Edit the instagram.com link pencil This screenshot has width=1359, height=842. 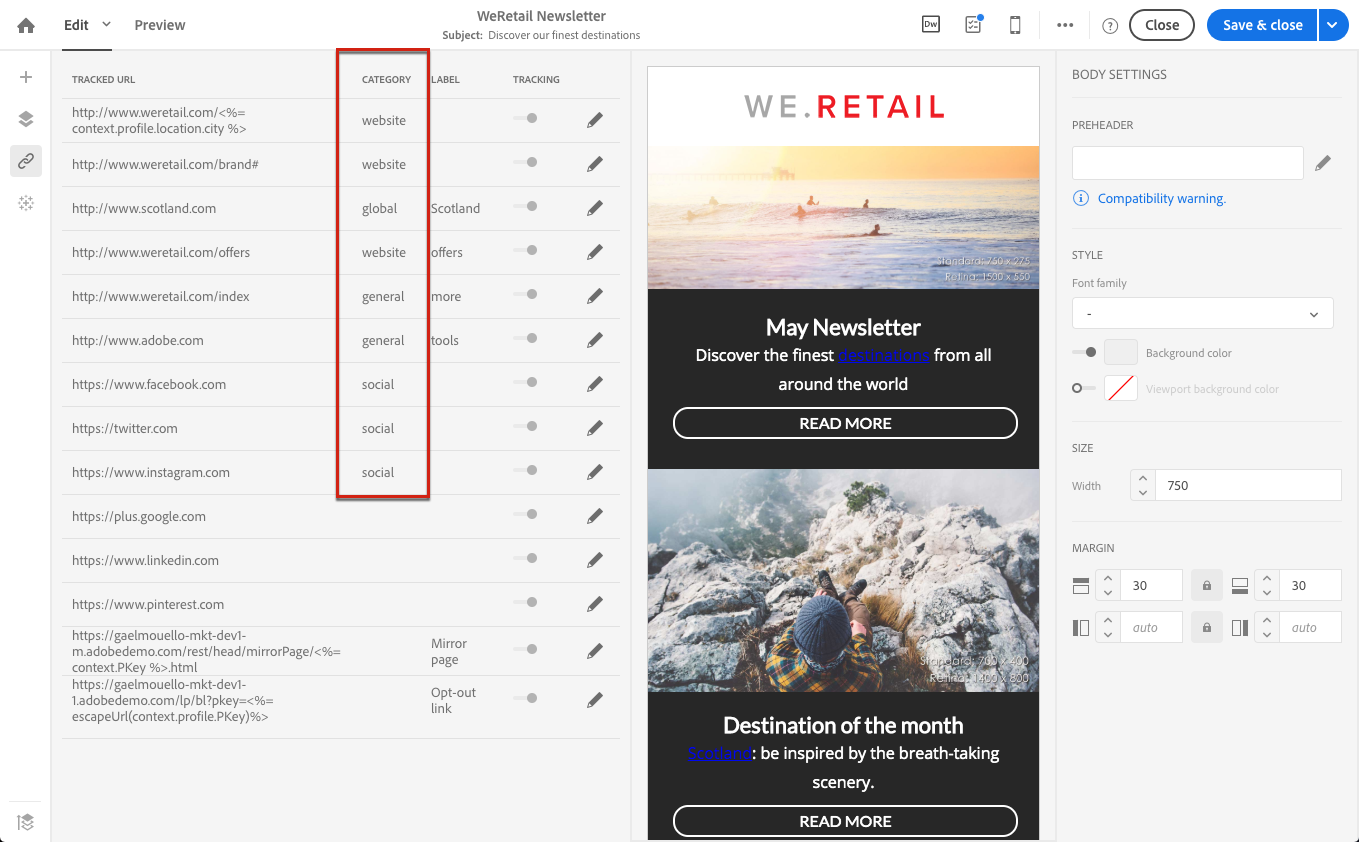coord(595,472)
